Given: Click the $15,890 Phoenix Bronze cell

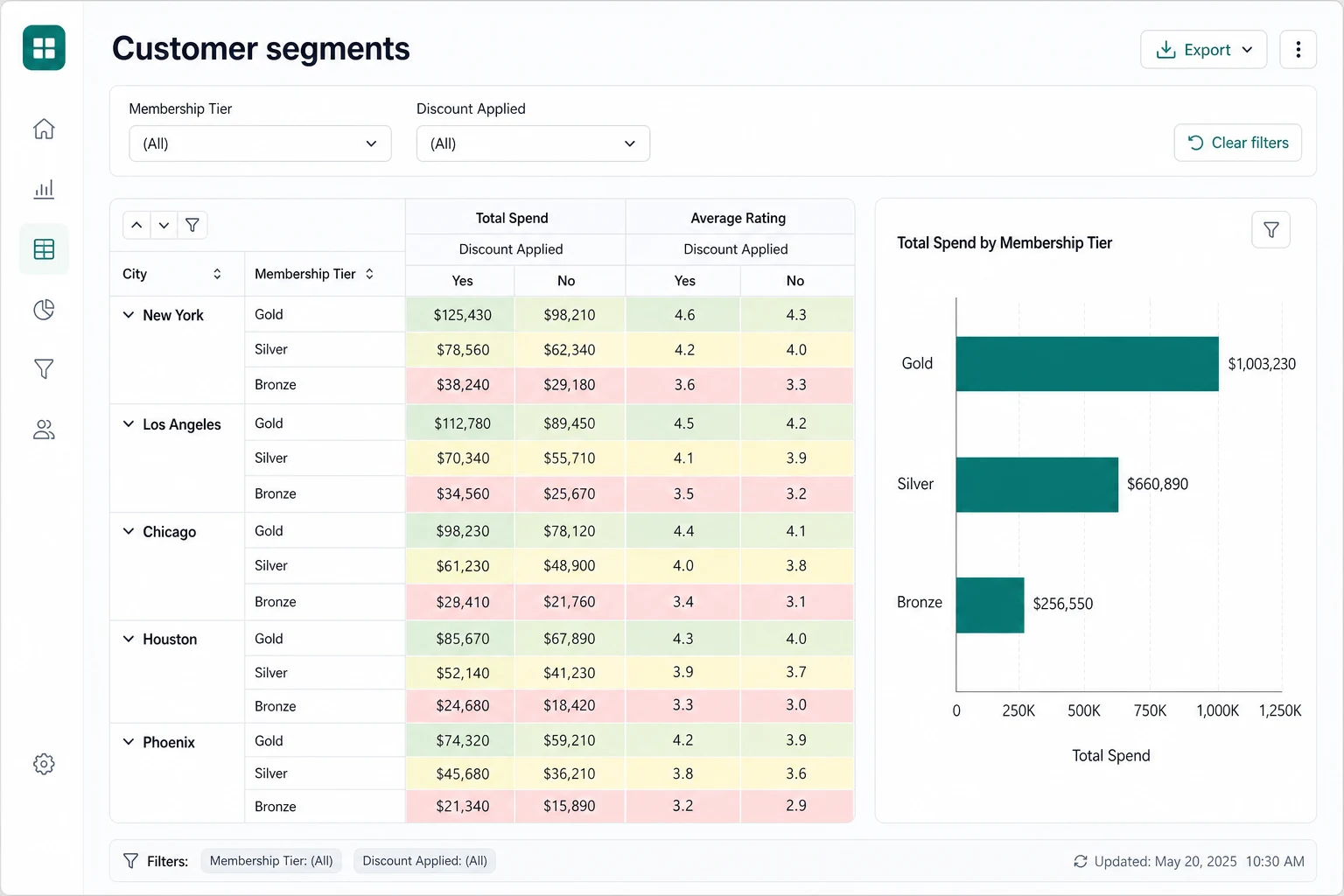Looking at the screenshot, I should [570, 806].
